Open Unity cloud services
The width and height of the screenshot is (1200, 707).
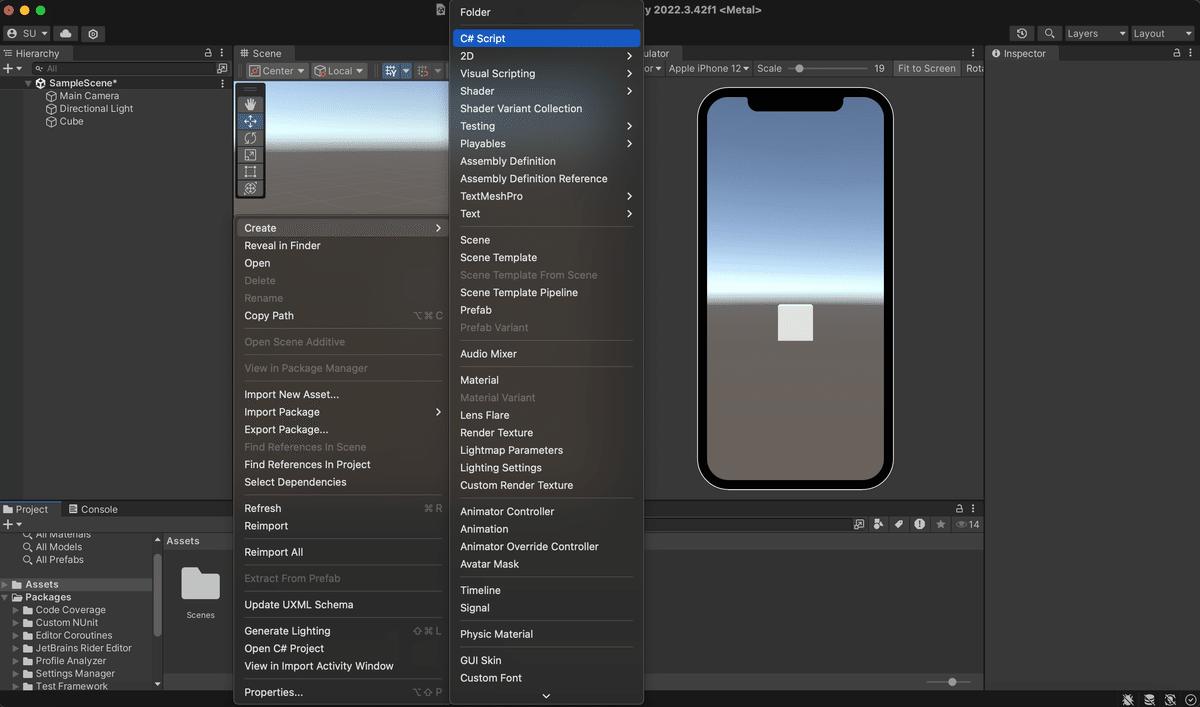coord(65,34)
